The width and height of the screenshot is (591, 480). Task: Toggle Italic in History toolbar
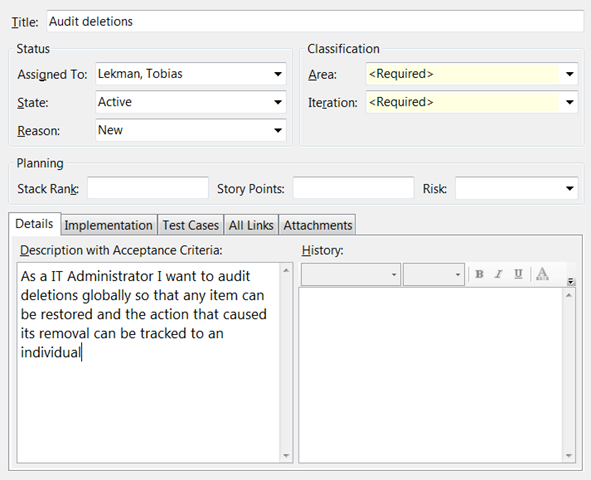tap(499, 274)
